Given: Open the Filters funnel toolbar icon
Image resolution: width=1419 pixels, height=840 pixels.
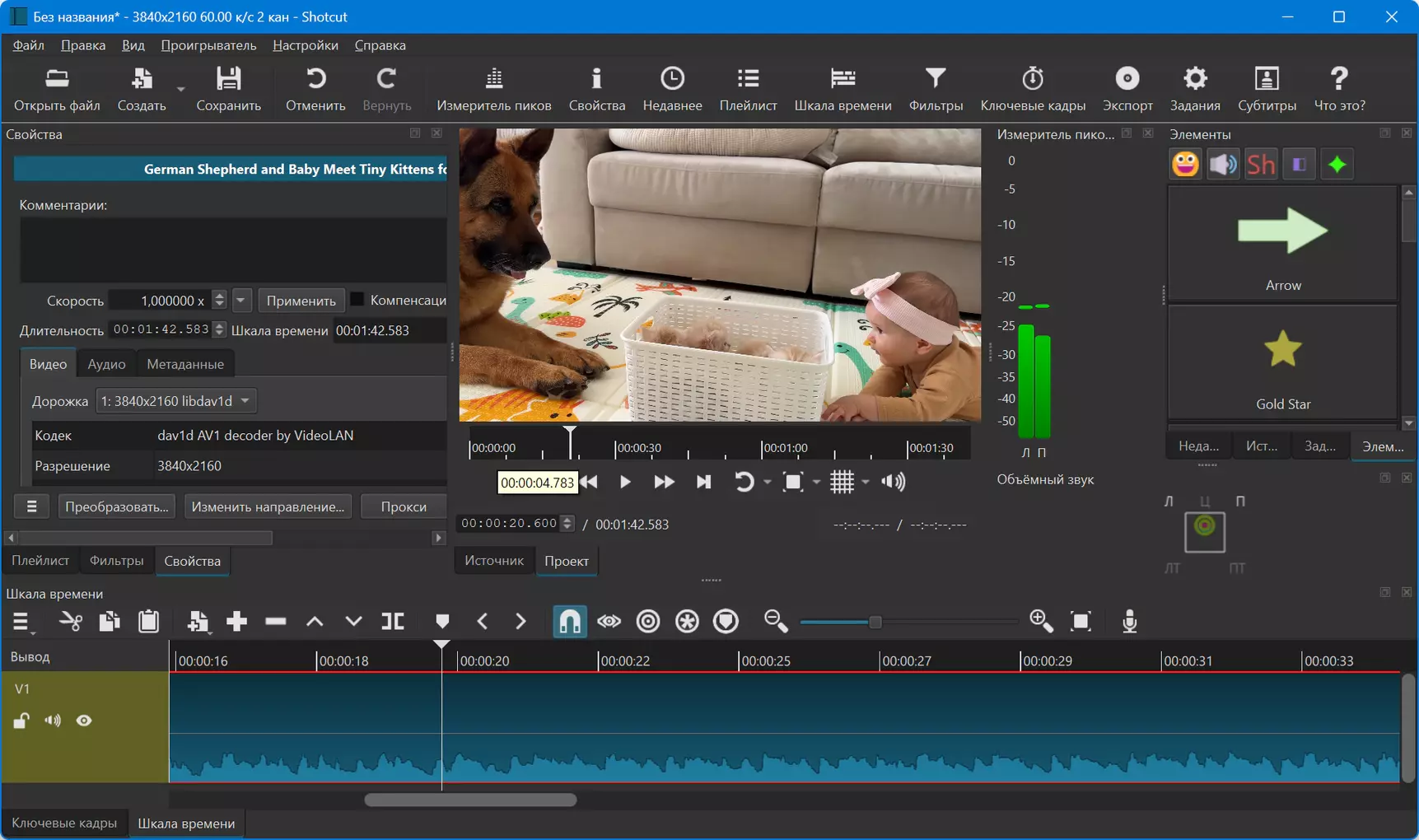Looking at the screenshot, I should coord(936,89).
